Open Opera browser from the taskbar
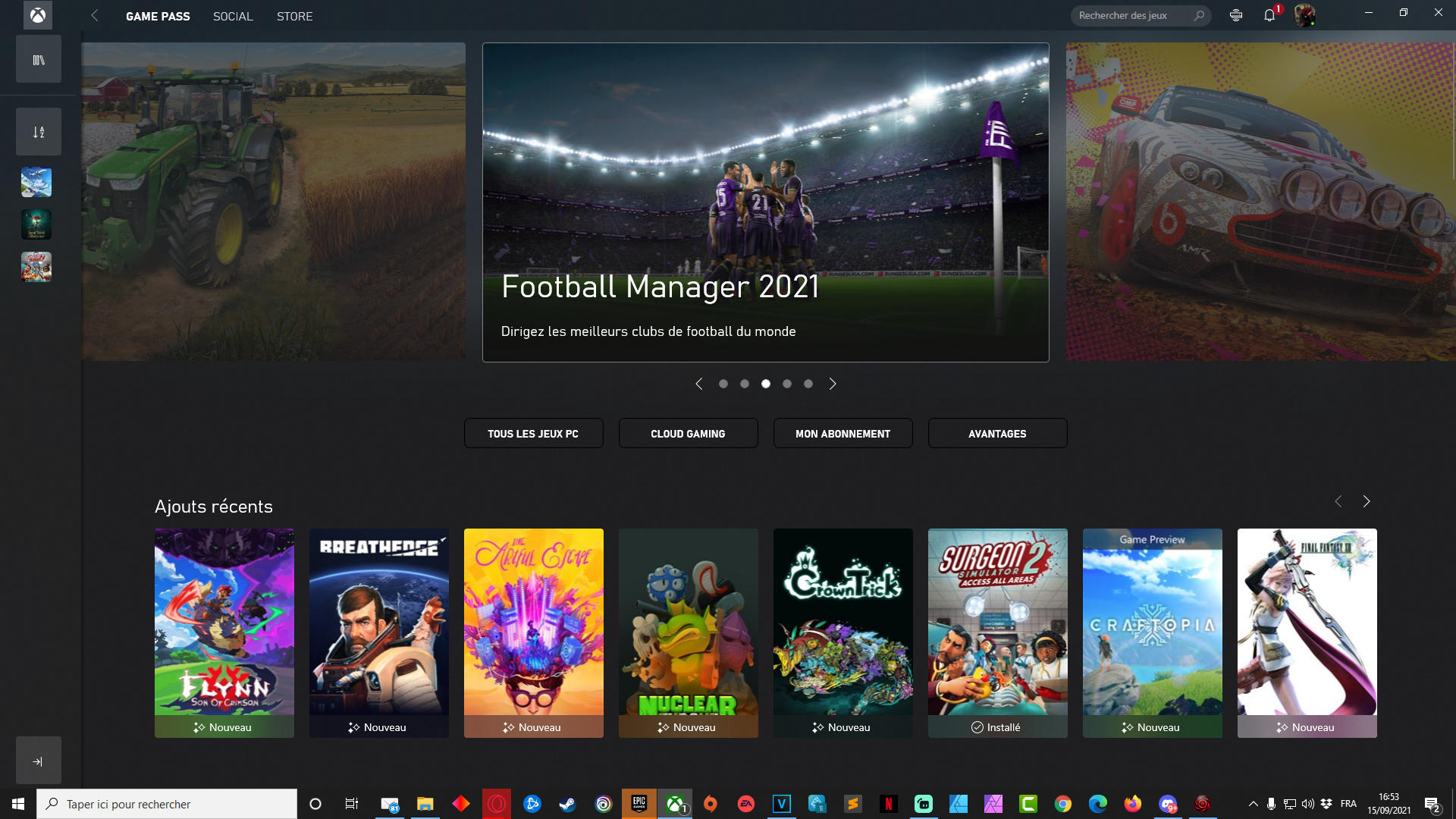1456x819 pixels. click(x=497, y=804)
